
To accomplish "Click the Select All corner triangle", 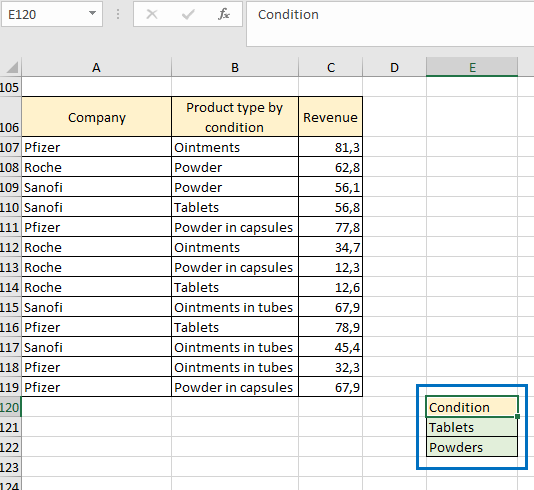I will tap(12, 67).
